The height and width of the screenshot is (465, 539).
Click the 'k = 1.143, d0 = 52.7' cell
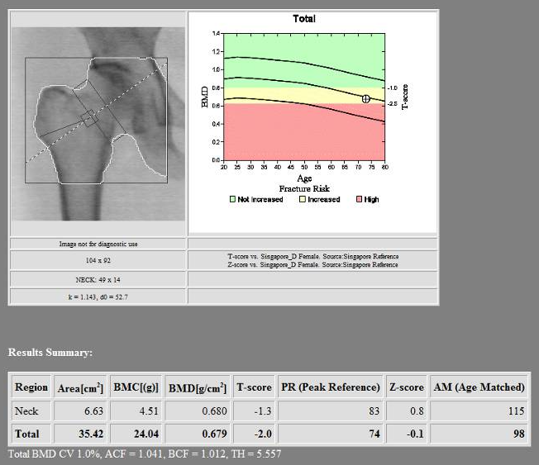[98, 297]
